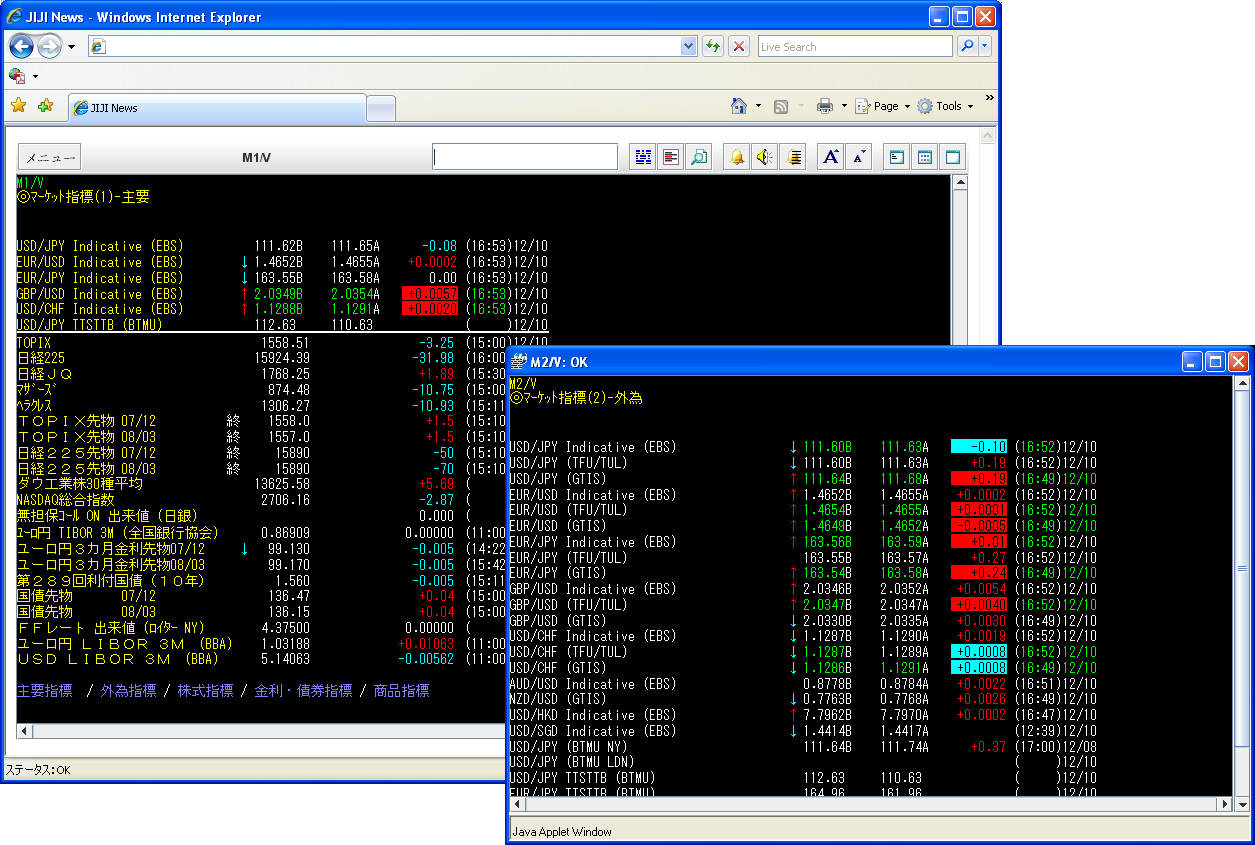Viewport: 1255px width, 845px height.
Task: Click the green Refresh page icon
Action: coord(713,46)
